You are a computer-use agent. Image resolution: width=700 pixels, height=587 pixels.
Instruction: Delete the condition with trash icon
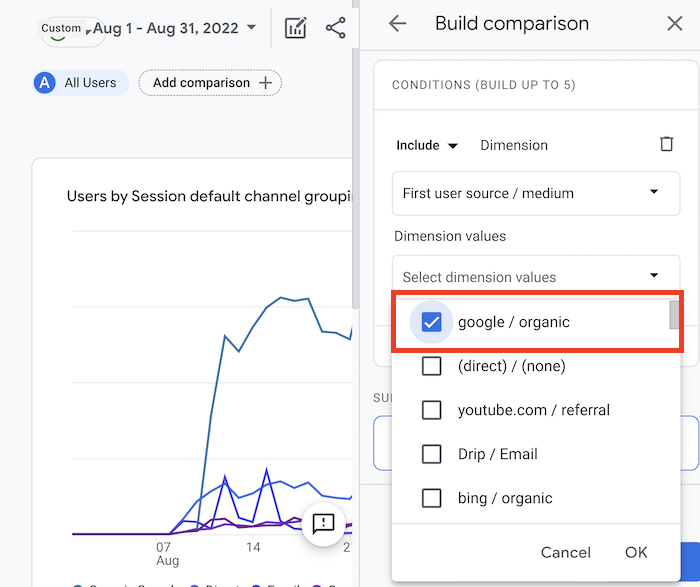point(667,145)
